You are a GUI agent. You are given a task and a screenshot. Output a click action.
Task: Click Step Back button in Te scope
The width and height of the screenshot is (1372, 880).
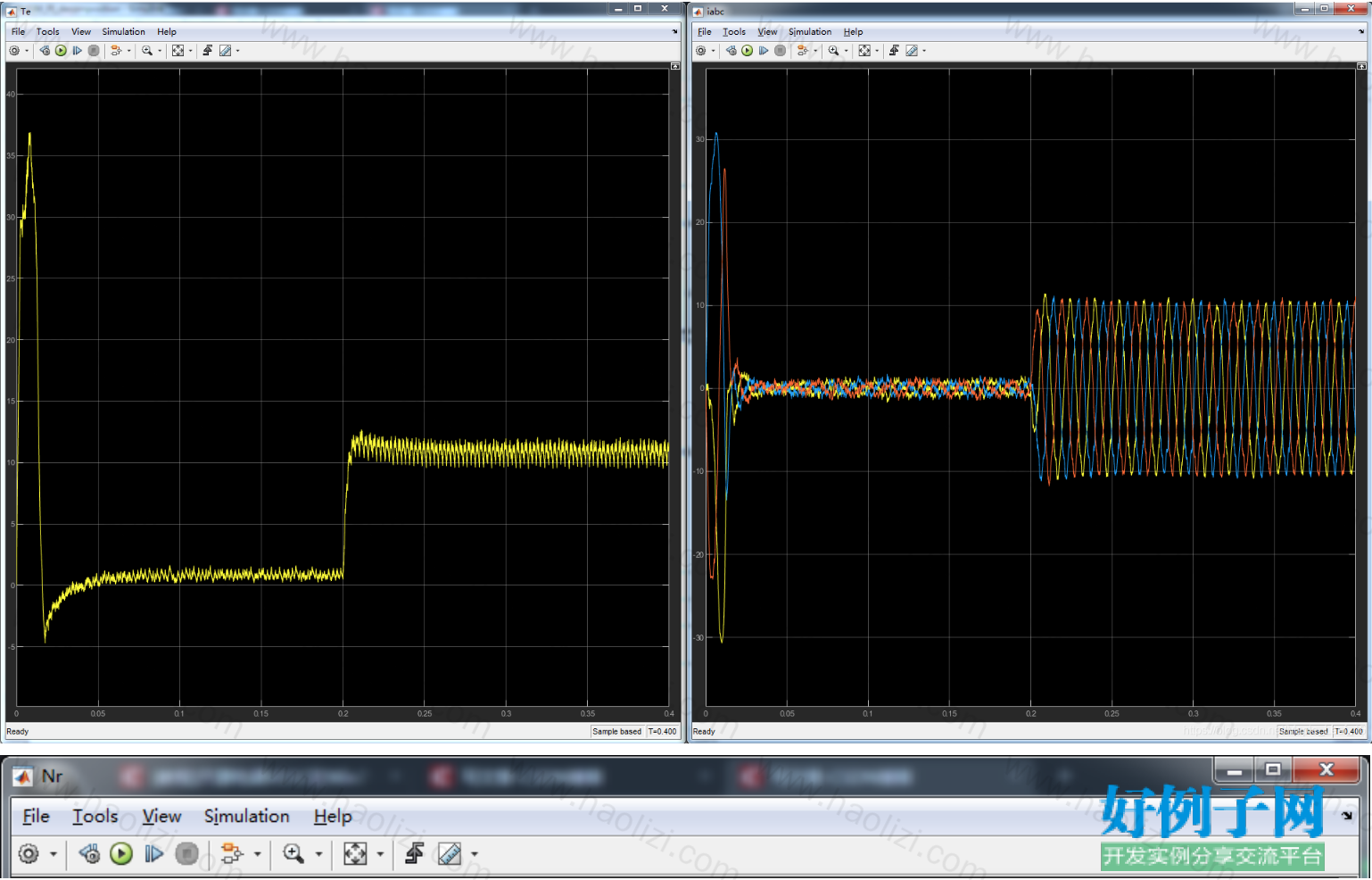coord(45,51)
